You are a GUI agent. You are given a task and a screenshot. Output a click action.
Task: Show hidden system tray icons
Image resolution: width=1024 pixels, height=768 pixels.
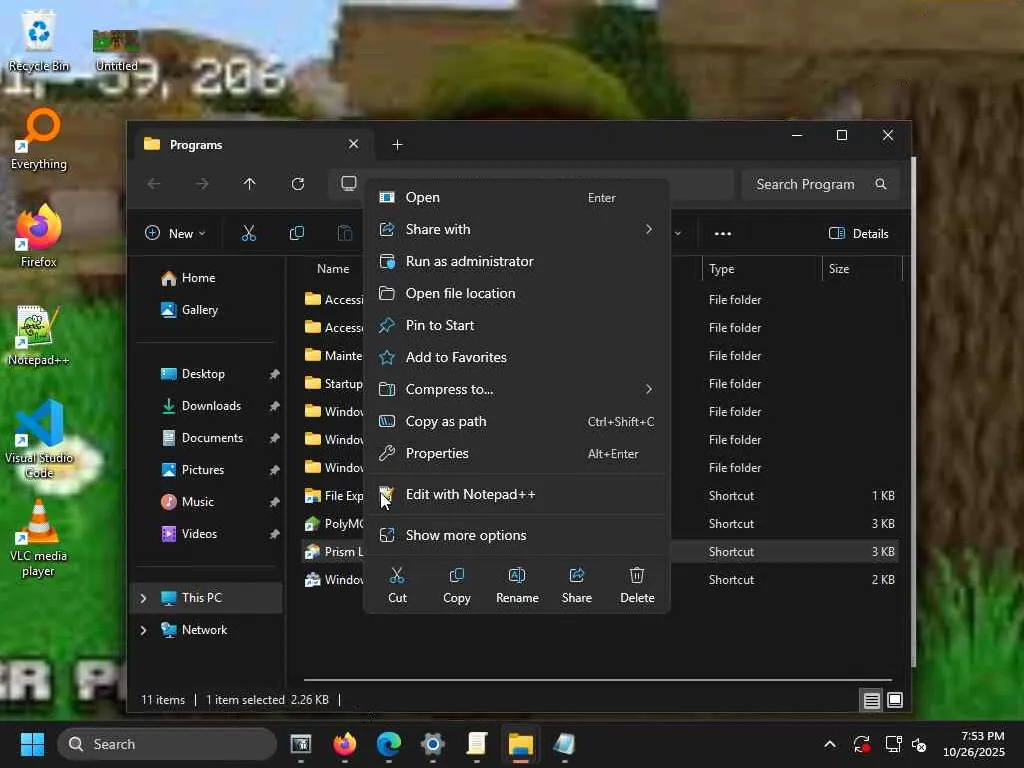pyautogui.click(x=830, y=744)
